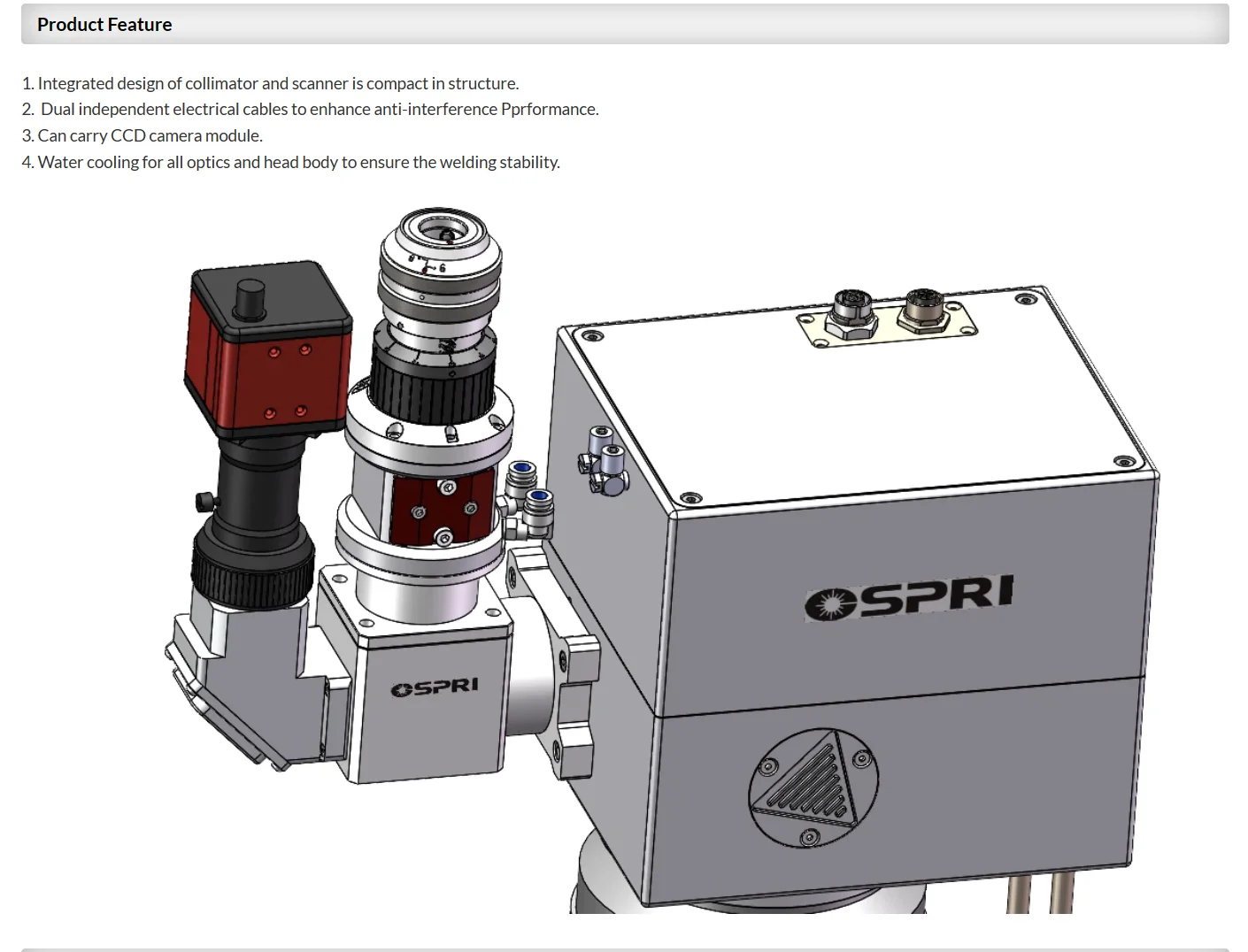Click the small OSPRI logo on collimator block

[x=435, y=687]
